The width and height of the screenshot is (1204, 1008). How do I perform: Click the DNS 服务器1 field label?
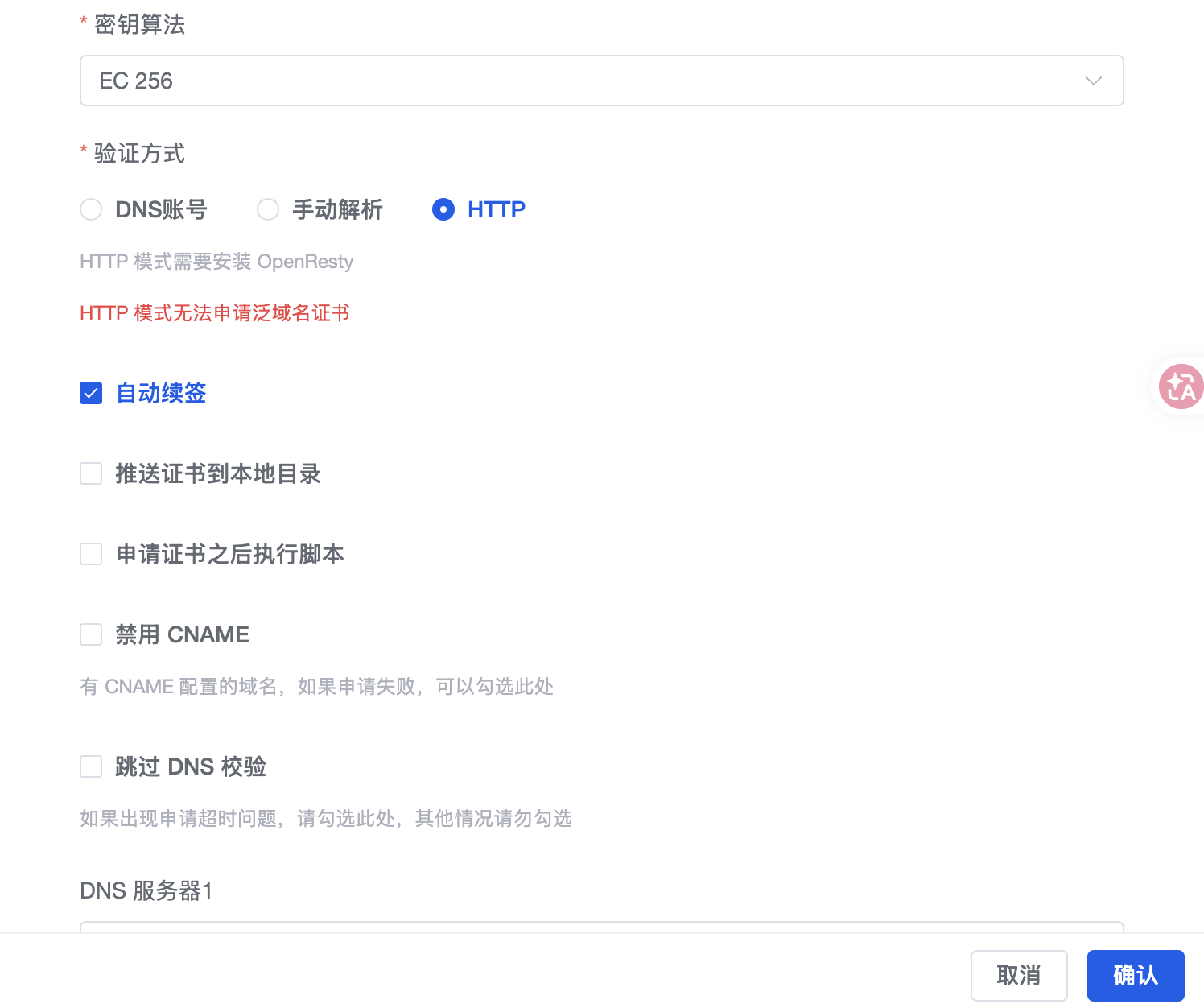pos(146,890)
